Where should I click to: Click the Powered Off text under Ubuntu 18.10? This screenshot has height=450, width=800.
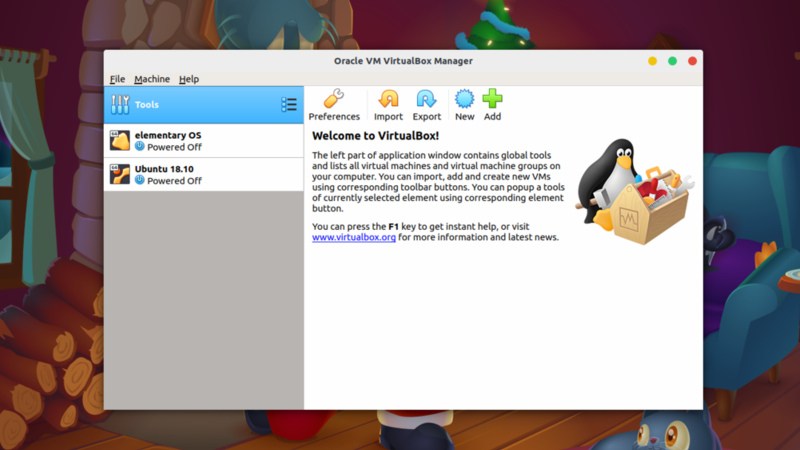[174, 181]
